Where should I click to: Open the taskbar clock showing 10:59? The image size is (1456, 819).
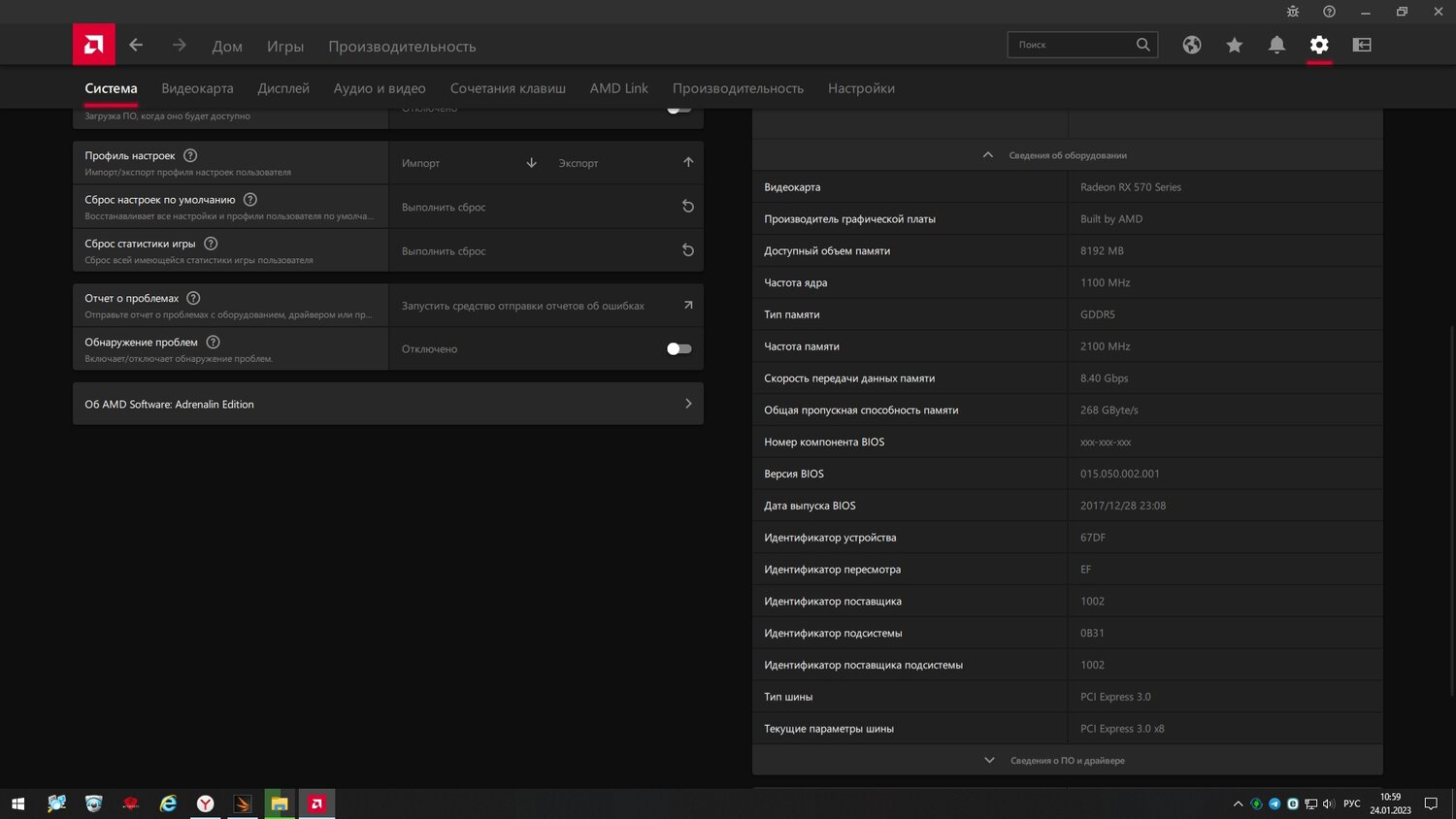coord(1391,803)
